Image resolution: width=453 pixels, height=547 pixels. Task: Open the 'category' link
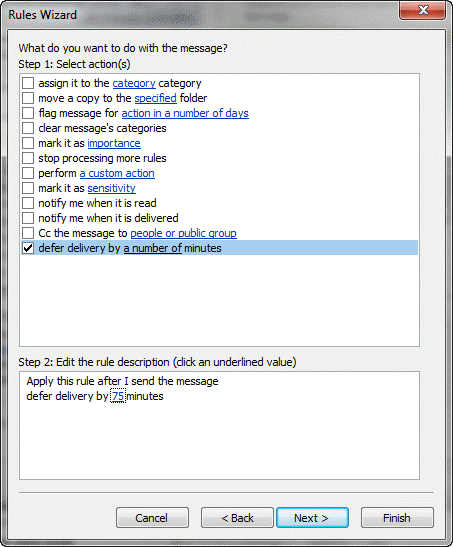pos(134,83)
